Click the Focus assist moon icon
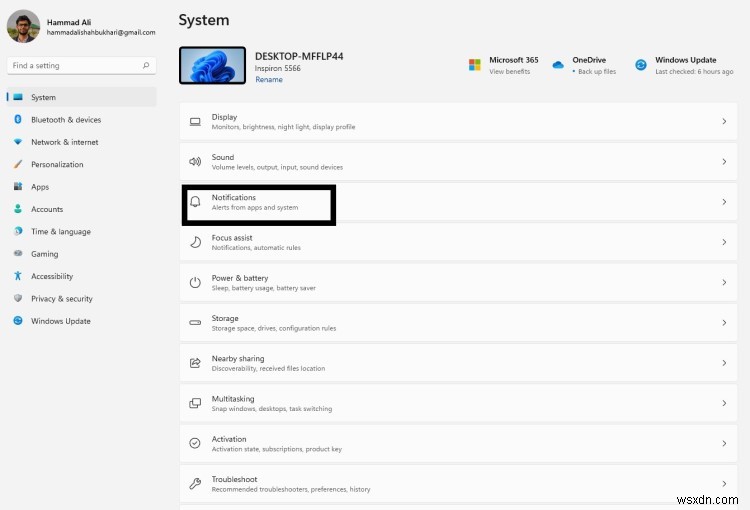Viewport: 750px width, 510px height. point(195,242)
